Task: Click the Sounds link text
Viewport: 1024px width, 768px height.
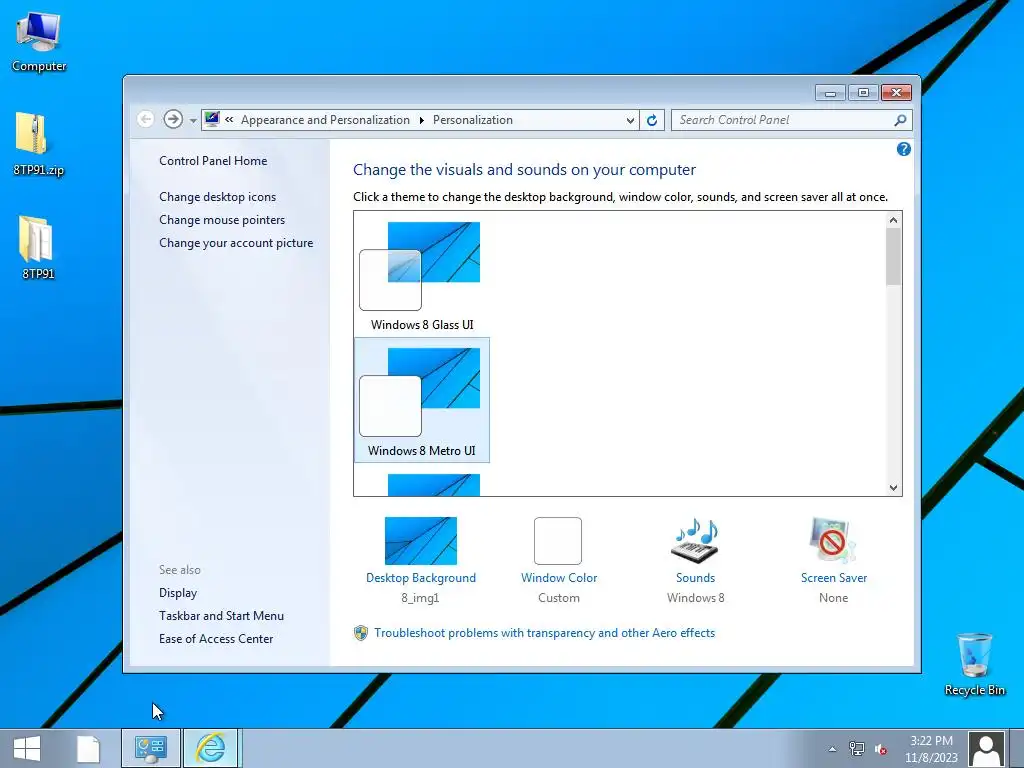Action: tap(696, 578)
